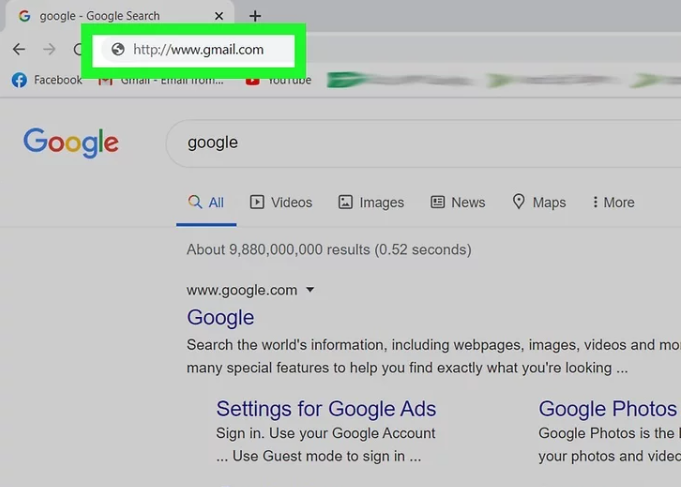Close the Google Search tab
Screen dimensions: 682x487
click(219, 16)
